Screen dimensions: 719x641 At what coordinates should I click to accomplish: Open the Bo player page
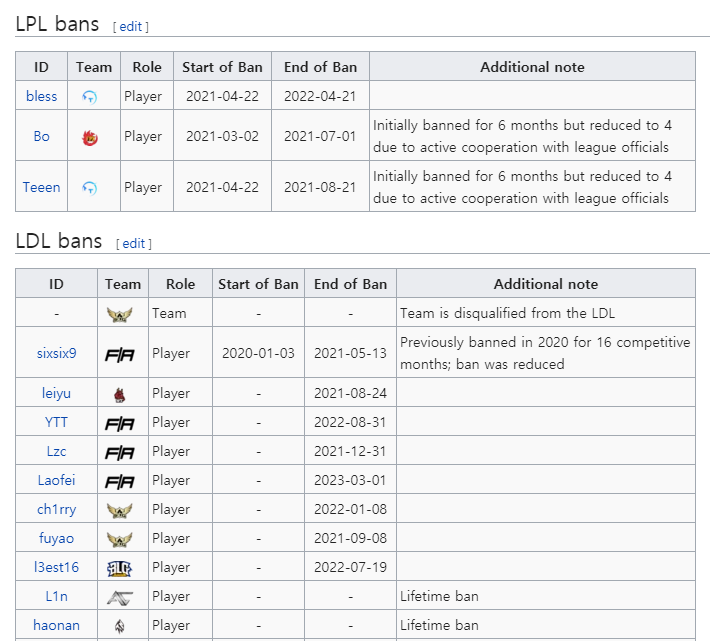[x=42, y=136]
